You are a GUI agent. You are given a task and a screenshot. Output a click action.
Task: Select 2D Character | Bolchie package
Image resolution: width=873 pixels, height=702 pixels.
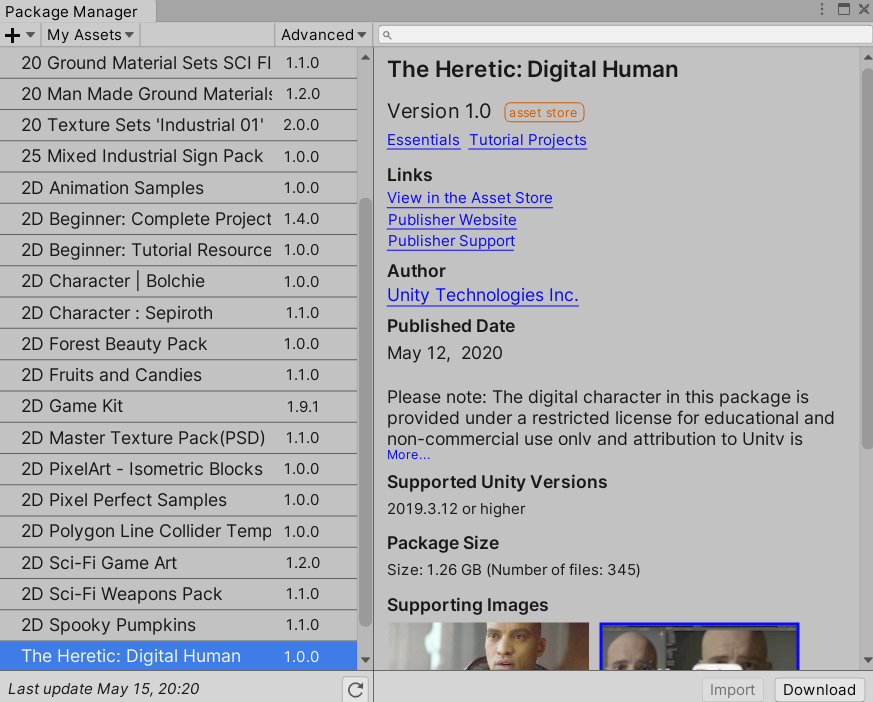pyautogui.click(x=178, y=282)
